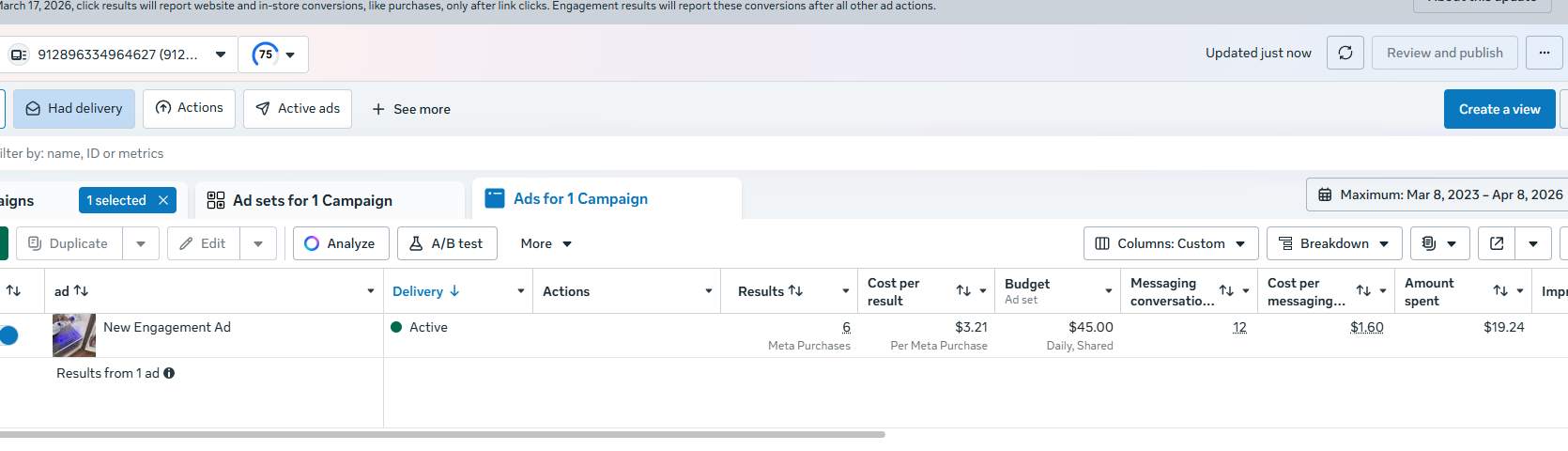
Task: Open the three-dots more options menu
Action: point(1544,54)
